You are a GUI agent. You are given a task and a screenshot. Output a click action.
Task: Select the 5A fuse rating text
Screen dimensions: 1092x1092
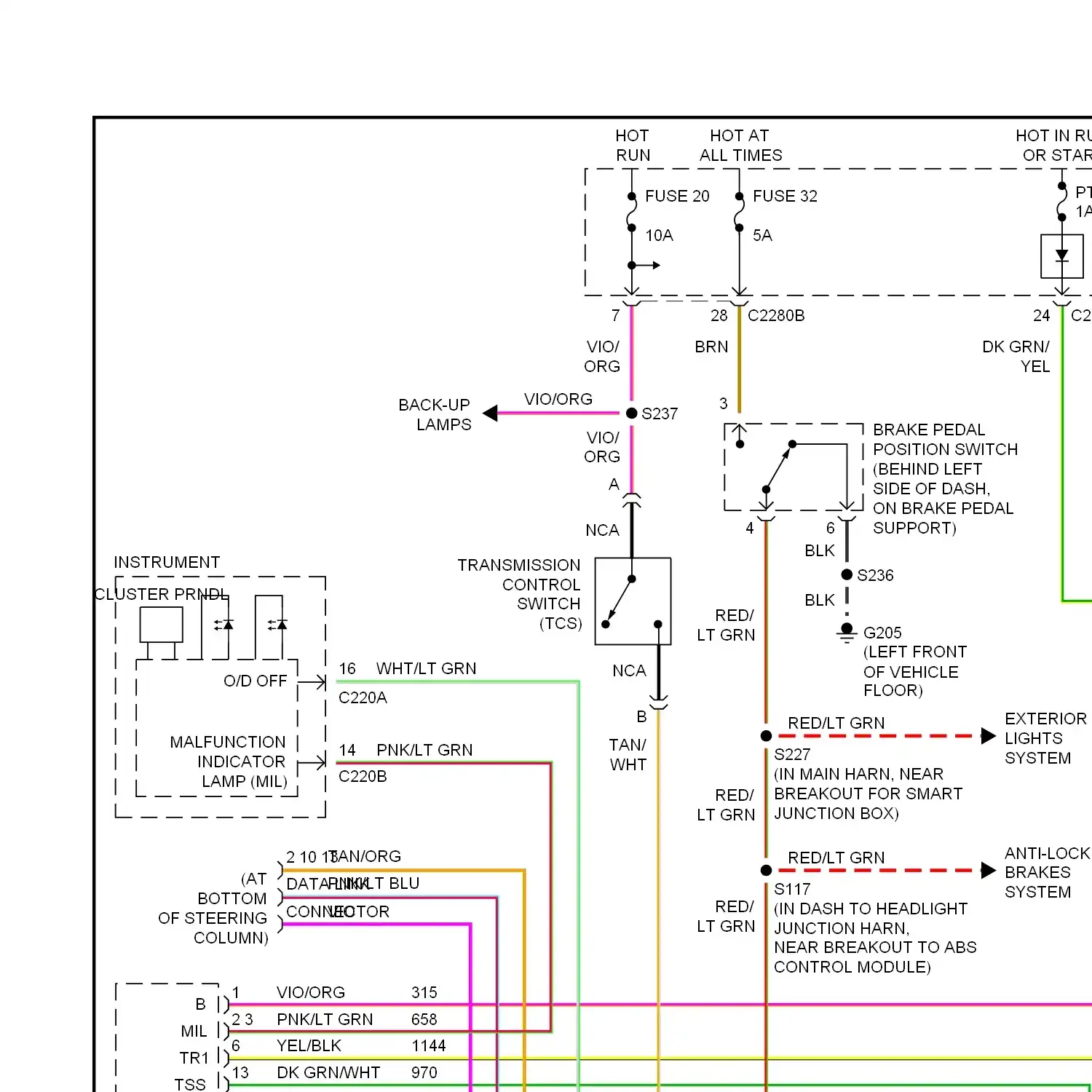pos(762,235)
